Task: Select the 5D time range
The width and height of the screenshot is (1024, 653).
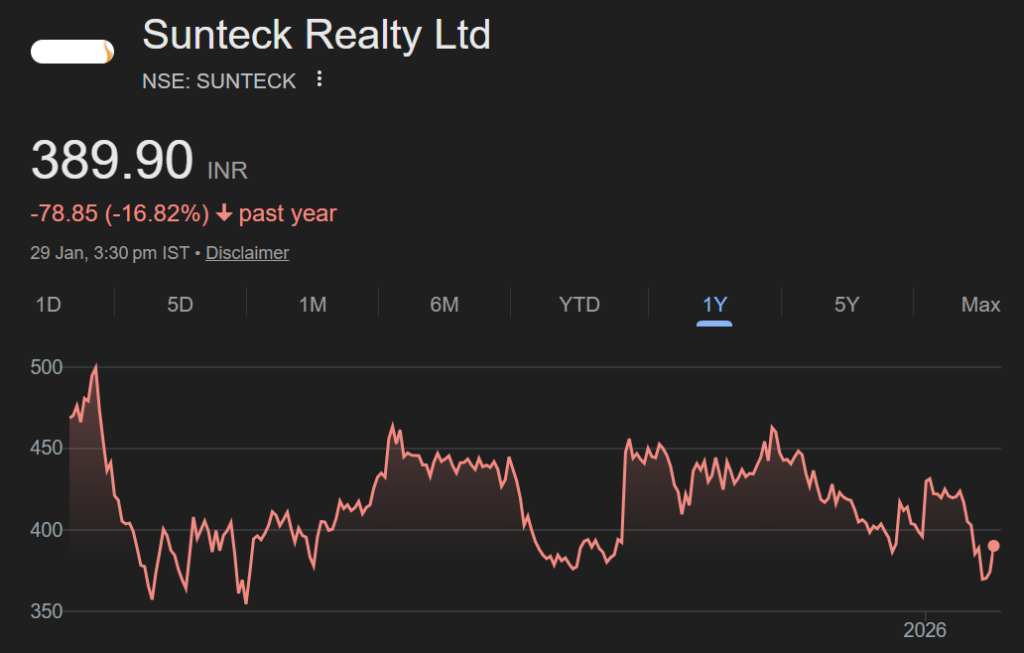Action: click(x=180, y=304)
